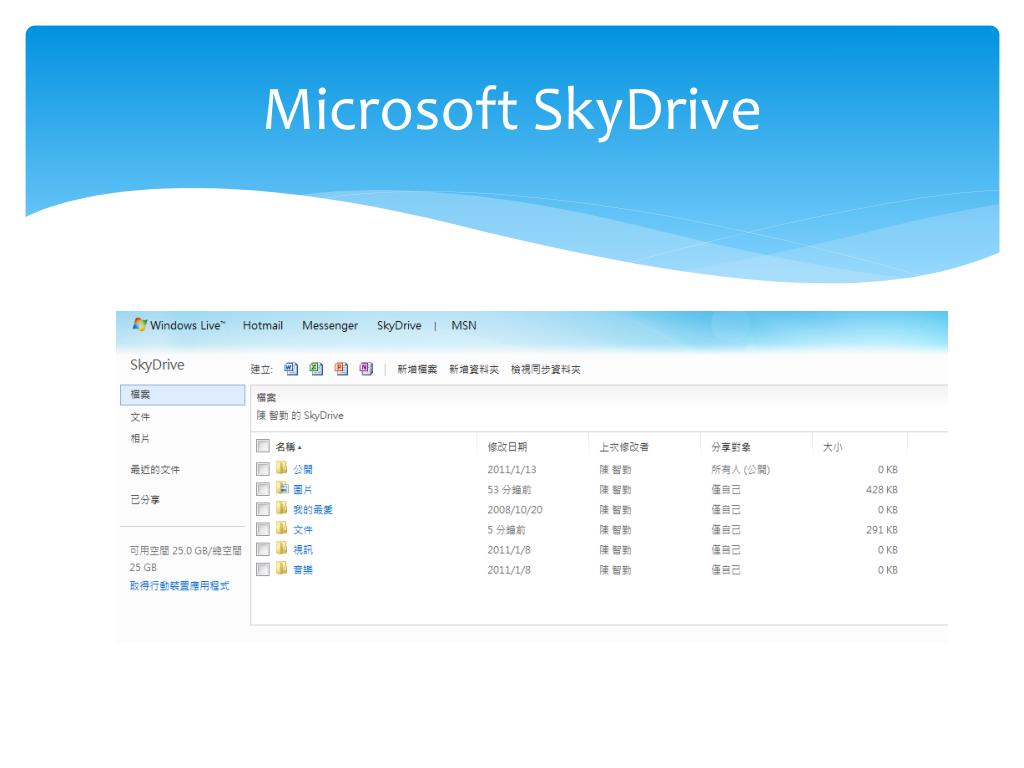Create a new PowerPoint presentation
Image resolution: width=1024 pixels, height=768 pixels.
click(x=342, y=369)
